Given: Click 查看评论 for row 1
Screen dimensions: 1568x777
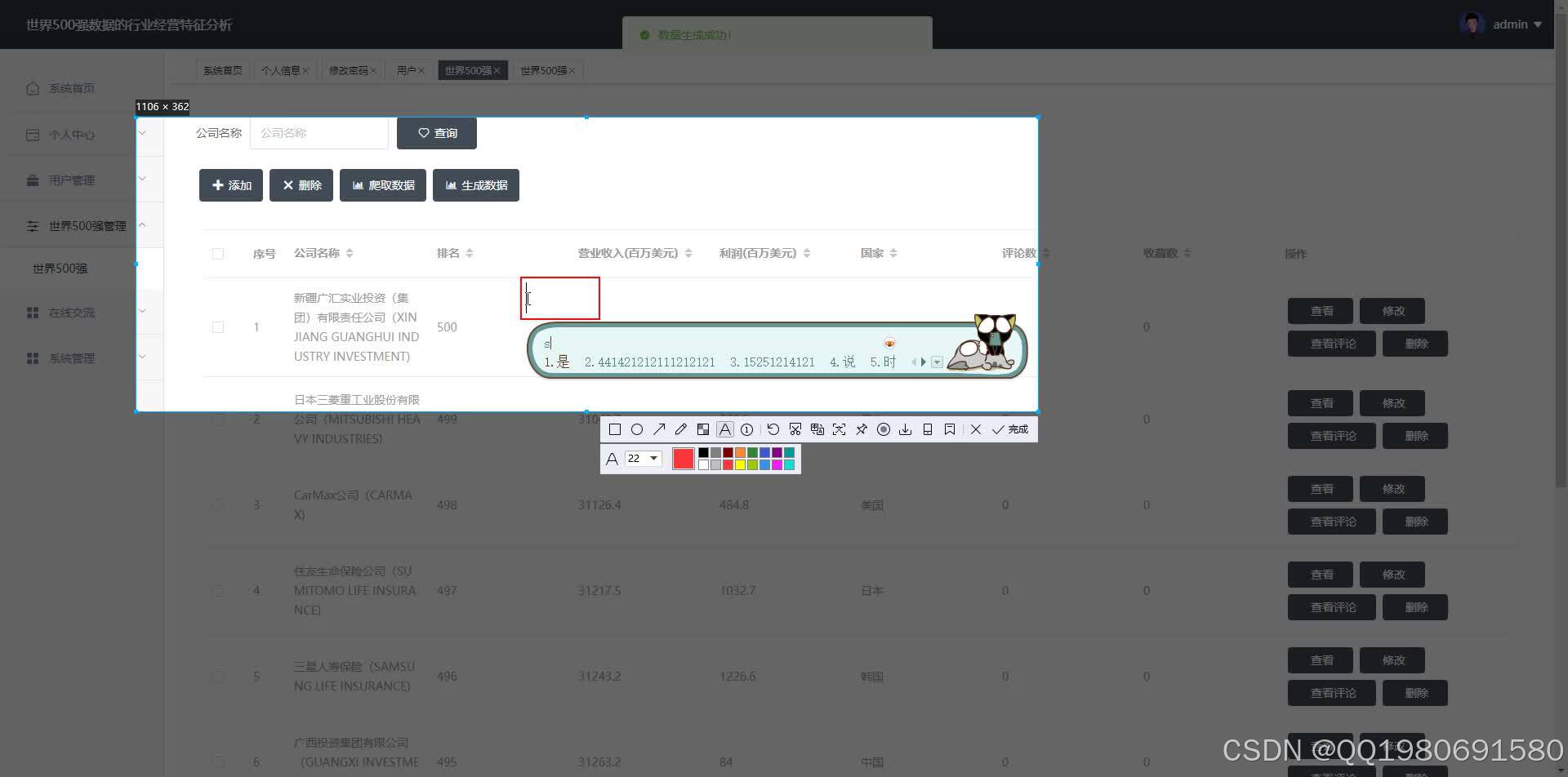Looking at the screenshot, I should 1332,344.
